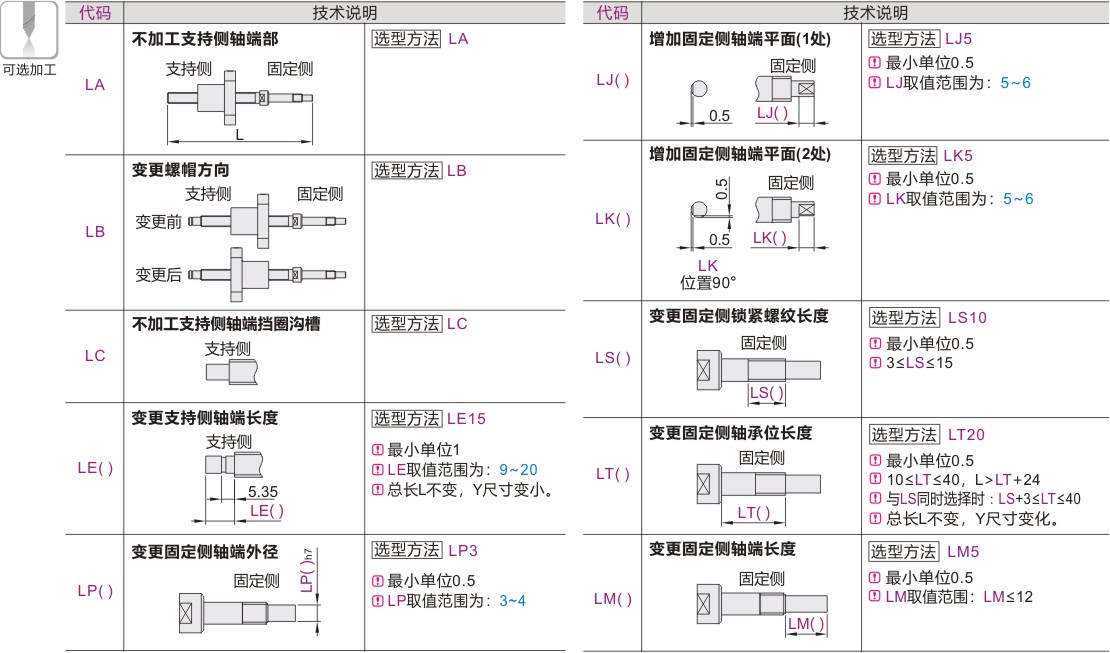
Task: Click warning icon beside LM取值范围：LM≤12
Action: [875, 597]
